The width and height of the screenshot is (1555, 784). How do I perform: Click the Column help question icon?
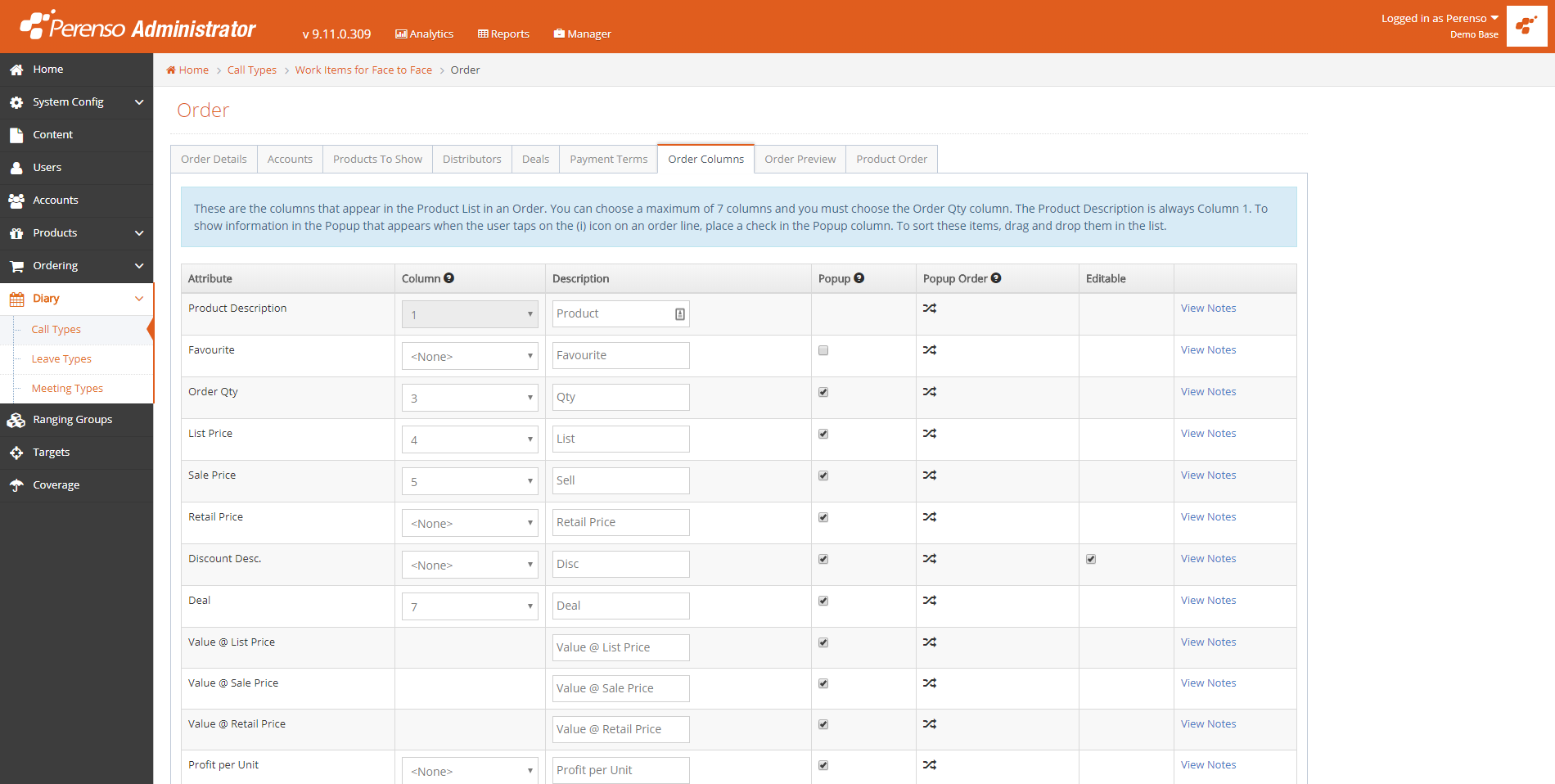(449, 278)
